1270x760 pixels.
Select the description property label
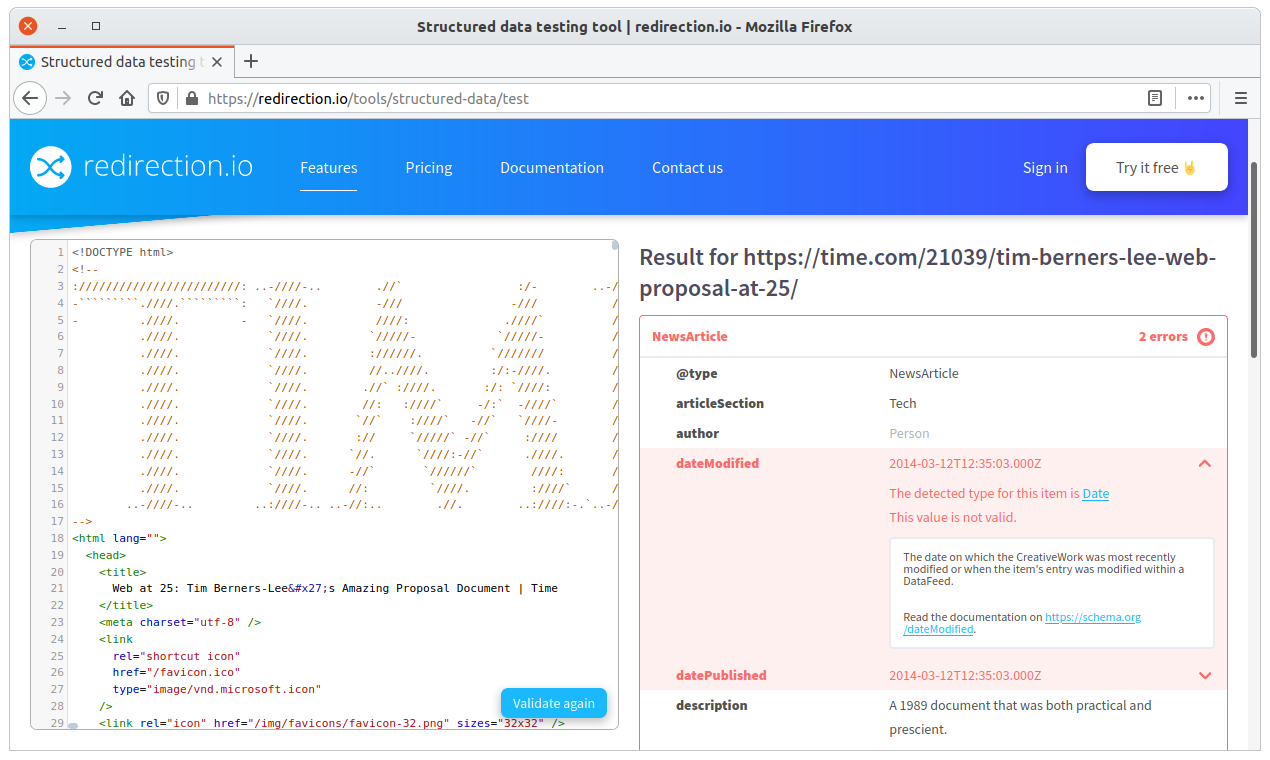pos(712,705)
